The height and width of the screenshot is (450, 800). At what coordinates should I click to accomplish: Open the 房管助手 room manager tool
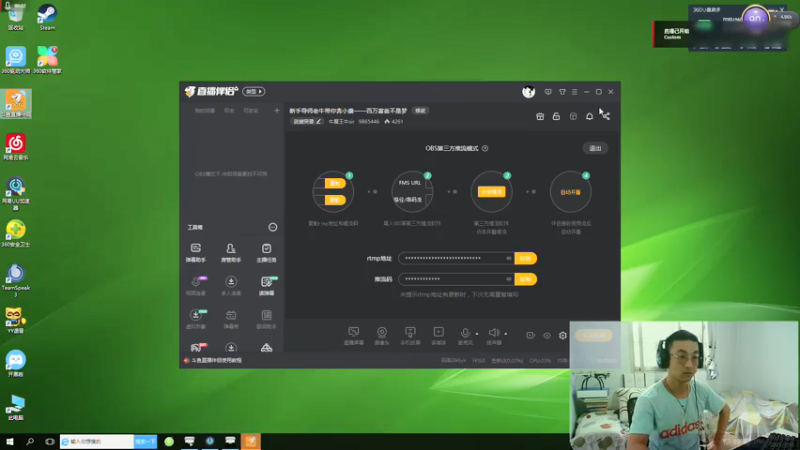click(231, 253)
